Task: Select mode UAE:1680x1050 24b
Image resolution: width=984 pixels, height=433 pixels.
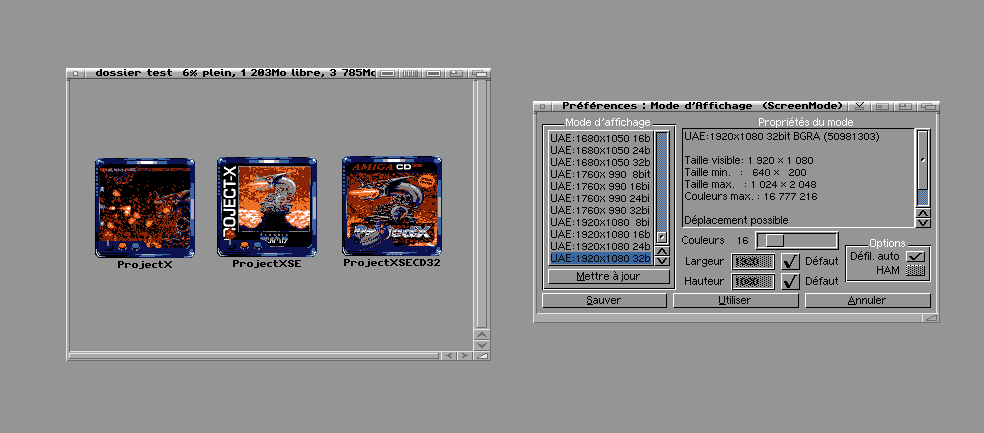Action: (x=601, y=150)
